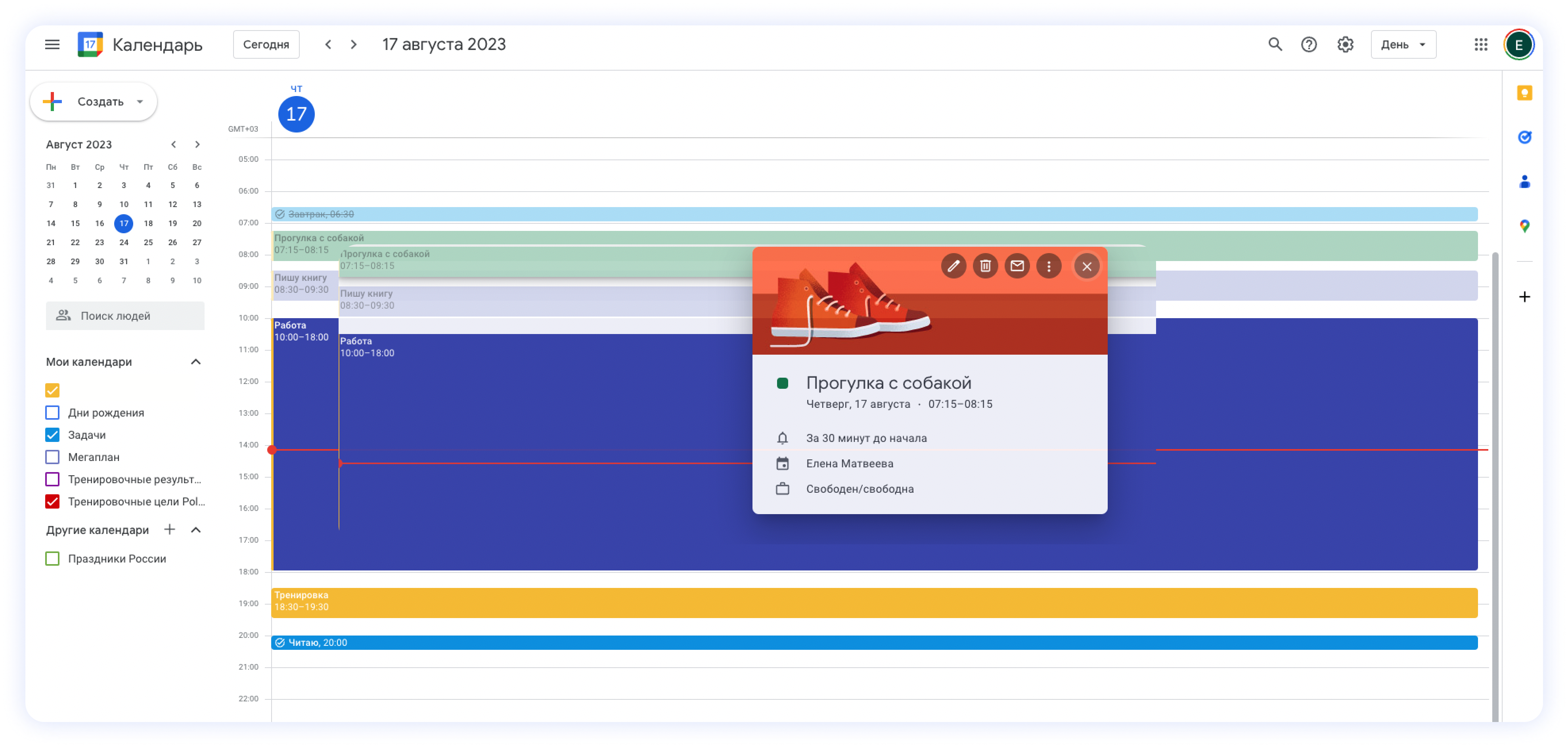Image resolution: width=1568 pixels, height=747 pixels.
Task: Select August 24 in the mini calendar
Action: 124,242
